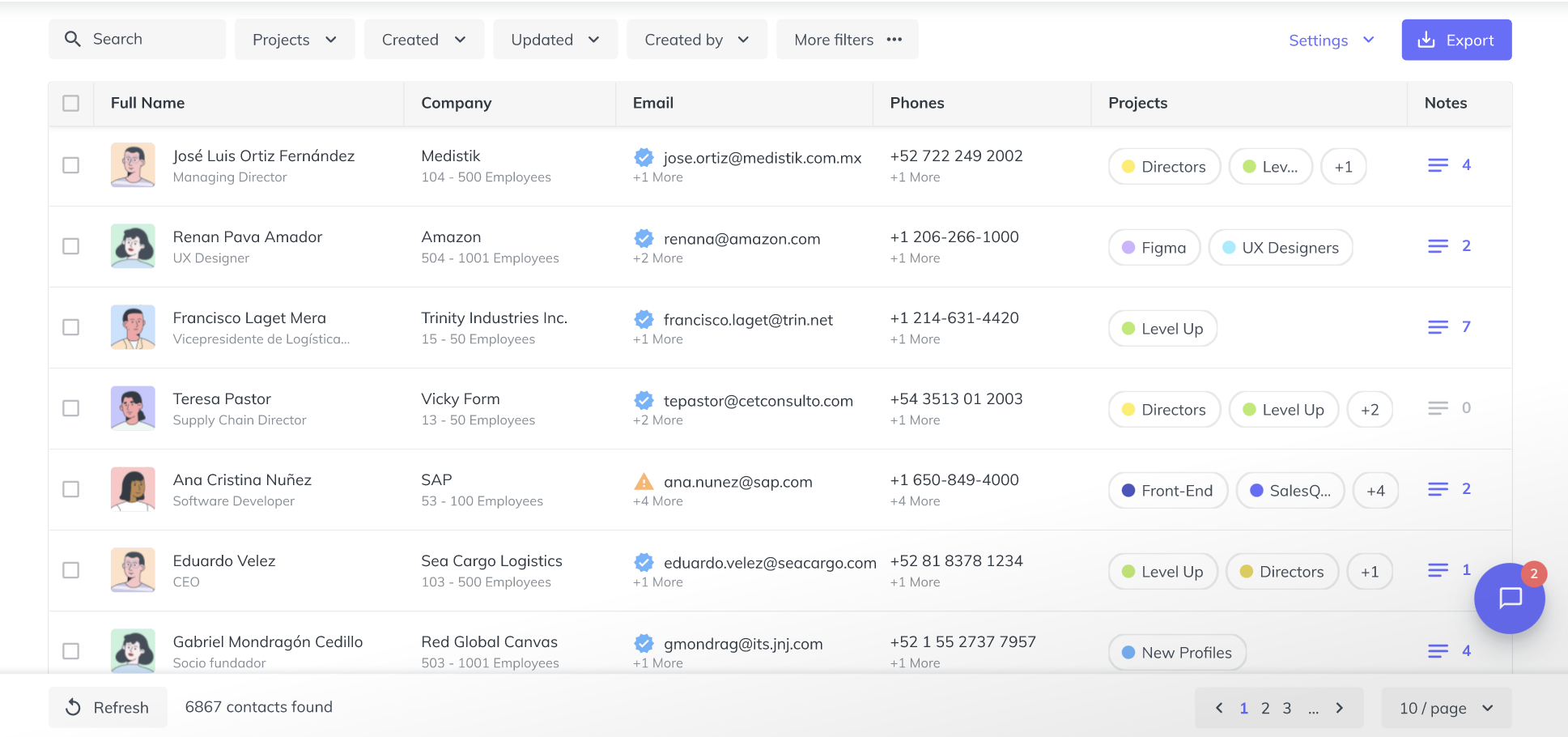Click Teresa Pastor's avatar thumbnail
The height and width of the screenshot is (737, 1568).
tap(133, 408)
